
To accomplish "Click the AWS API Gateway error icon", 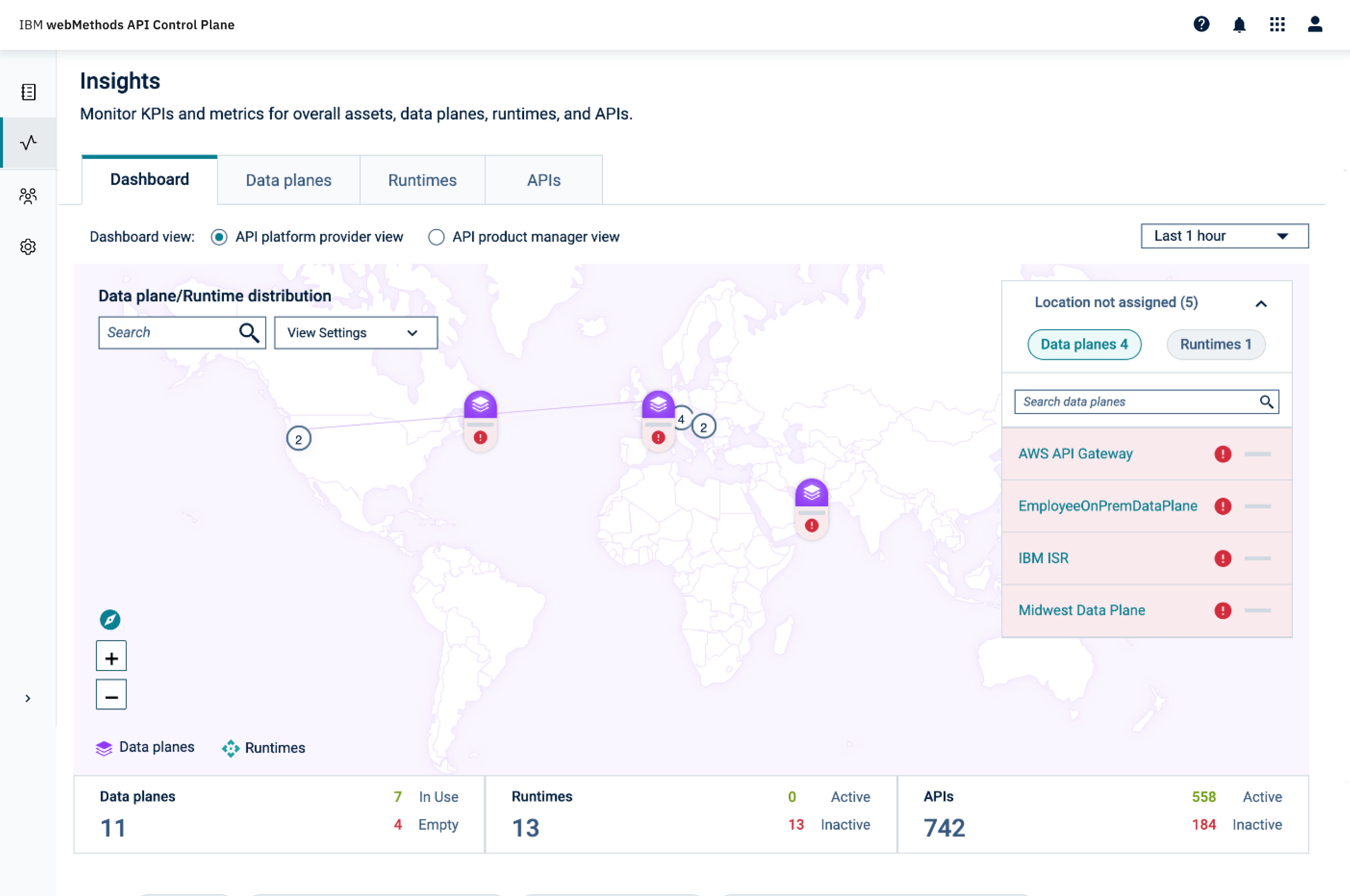I will tap(1223, 454).
